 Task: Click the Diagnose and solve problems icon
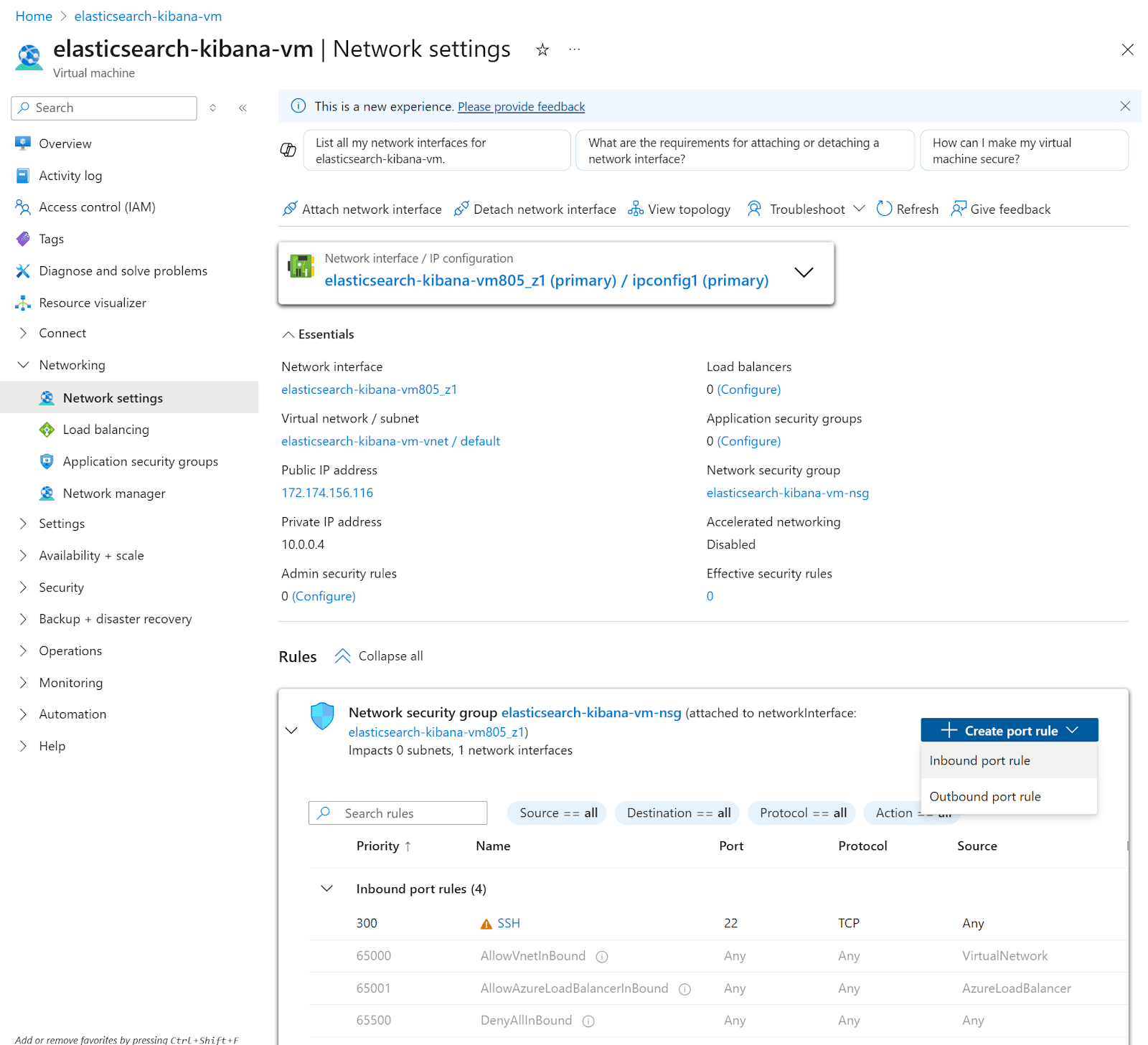pyautogui.click(x=23, y=270)
